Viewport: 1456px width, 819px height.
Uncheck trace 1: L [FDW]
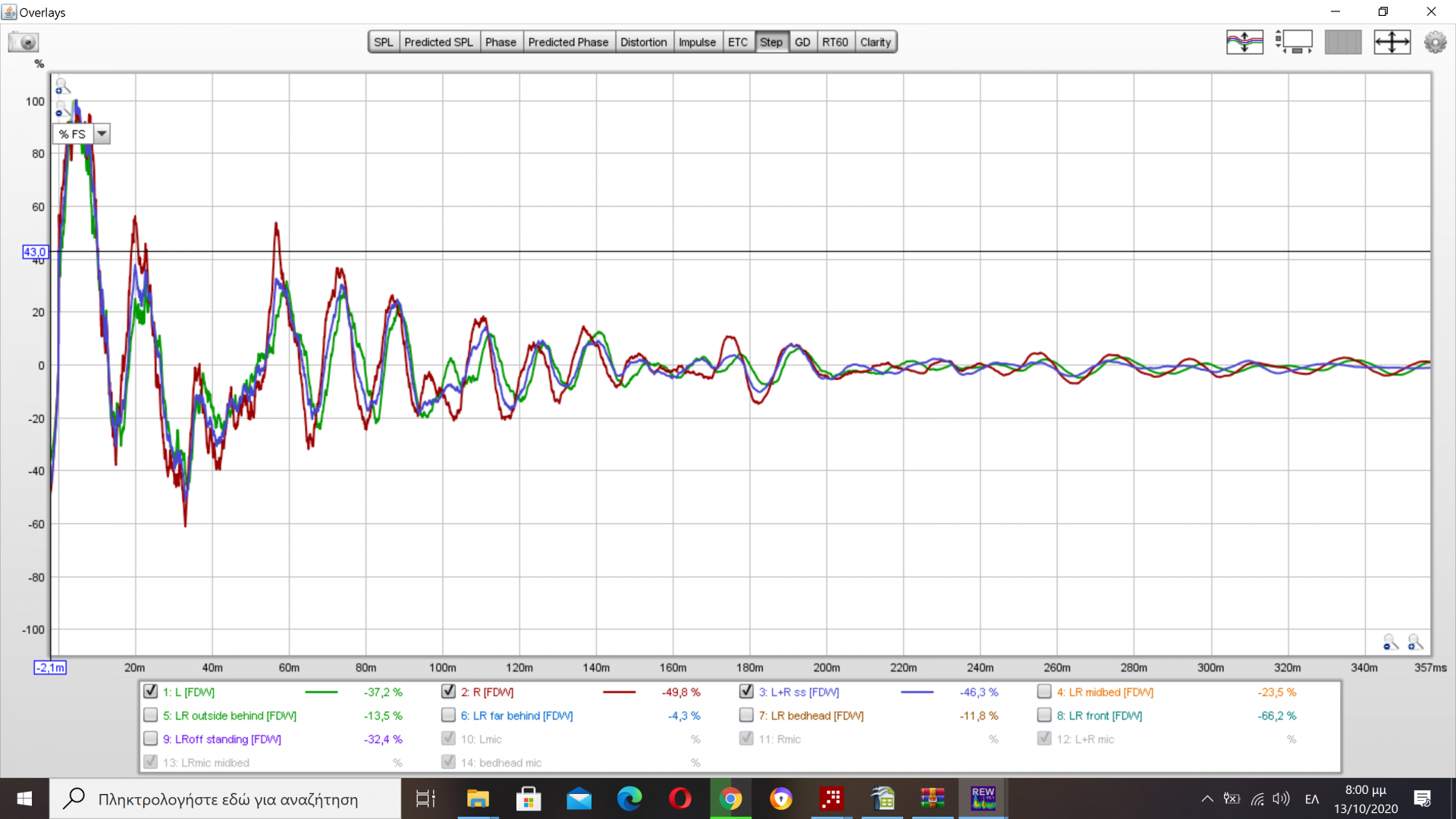pyautogui.click(x=150, y=692)
